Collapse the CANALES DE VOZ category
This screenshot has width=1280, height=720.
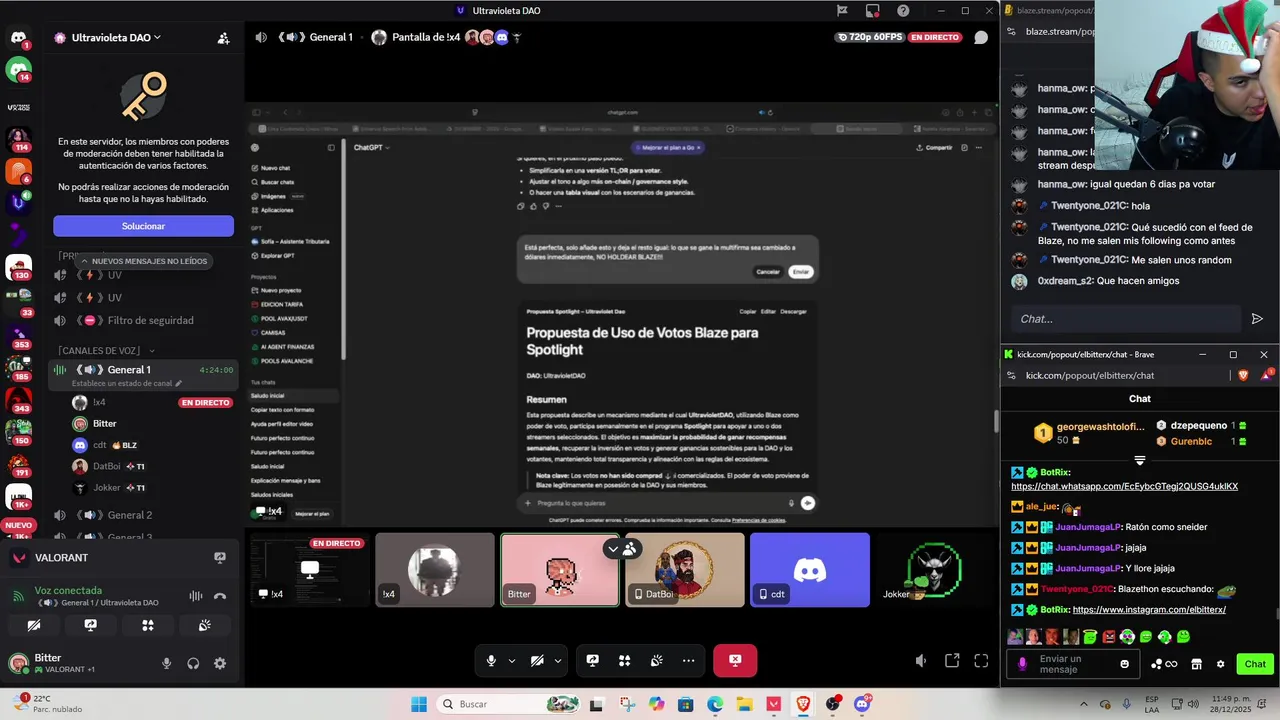[x=107, y=351]
